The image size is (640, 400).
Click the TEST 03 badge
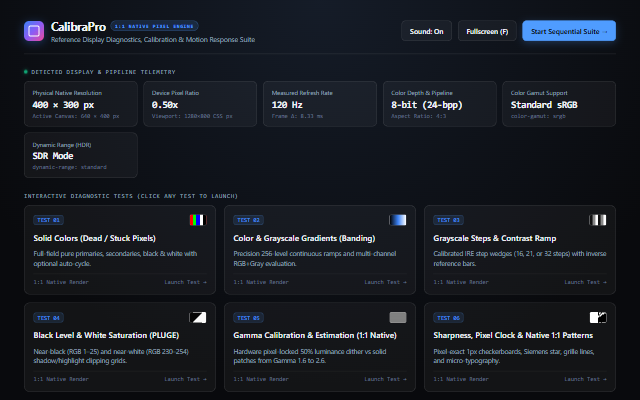449,220
